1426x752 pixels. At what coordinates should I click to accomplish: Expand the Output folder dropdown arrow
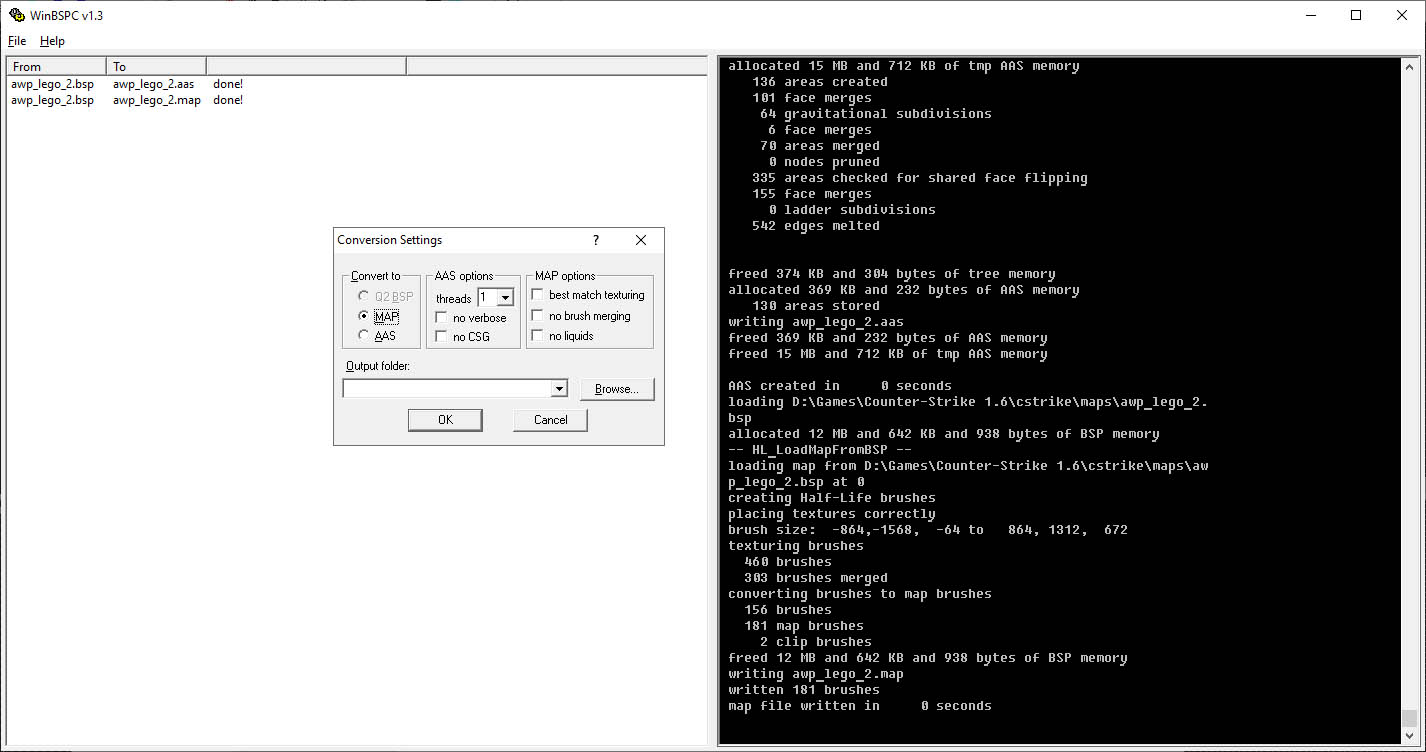559,389
